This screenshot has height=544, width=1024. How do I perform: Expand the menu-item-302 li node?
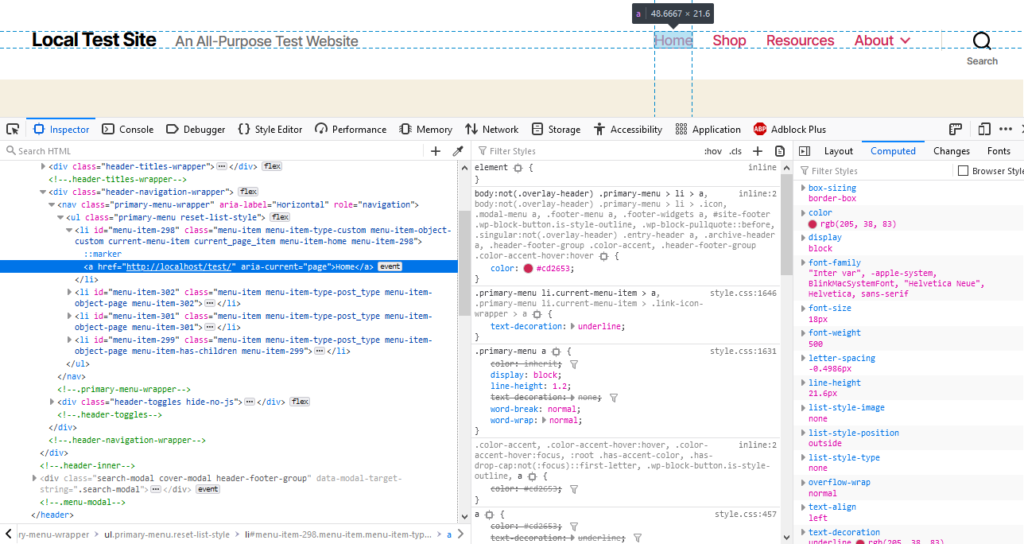pyautogui.click(x=69, y=292)
